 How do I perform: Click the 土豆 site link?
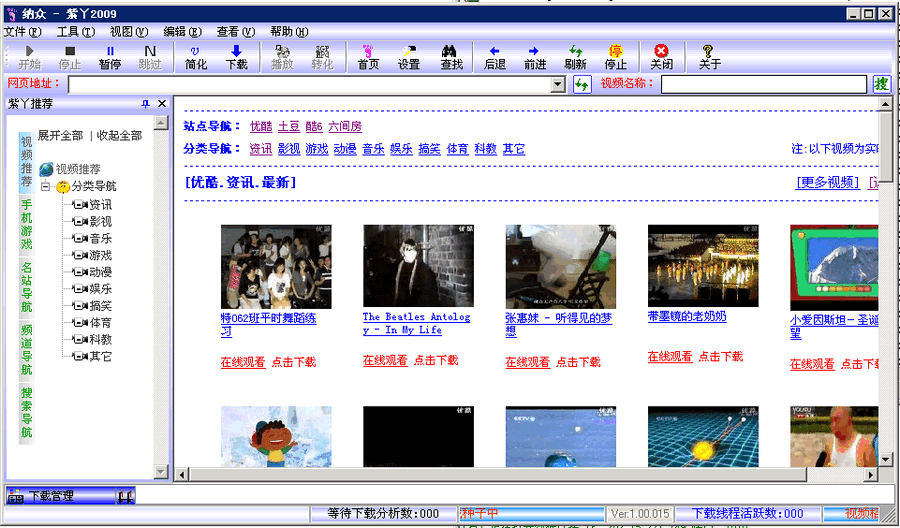pos(289,126)
